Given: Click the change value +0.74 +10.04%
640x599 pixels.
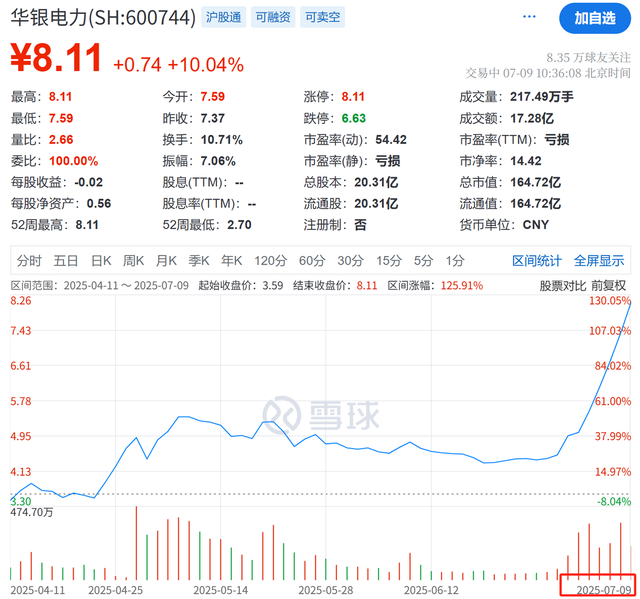Looking at the screenshot, I should 178,65.
